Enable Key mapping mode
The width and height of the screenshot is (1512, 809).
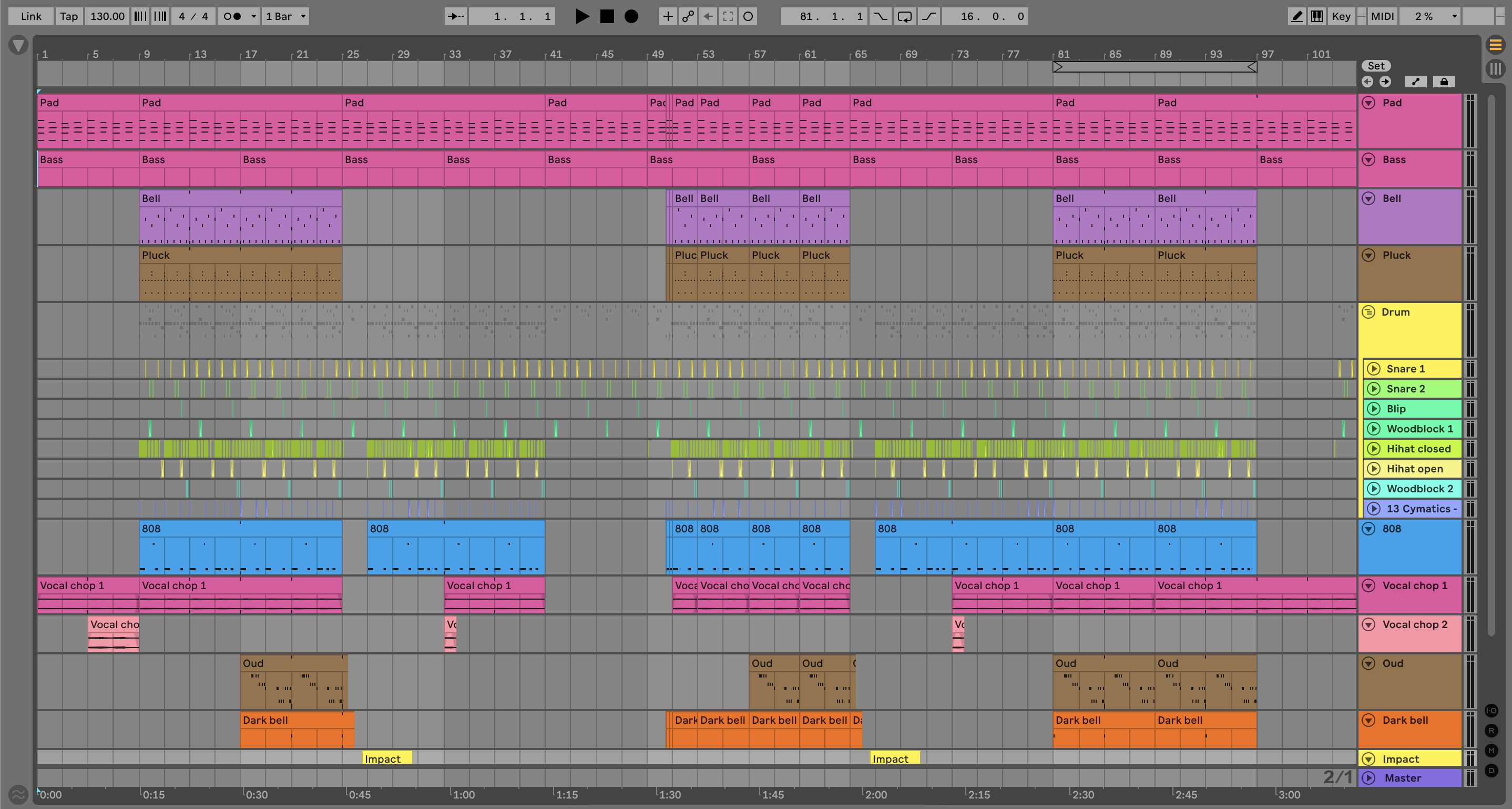1341,16
